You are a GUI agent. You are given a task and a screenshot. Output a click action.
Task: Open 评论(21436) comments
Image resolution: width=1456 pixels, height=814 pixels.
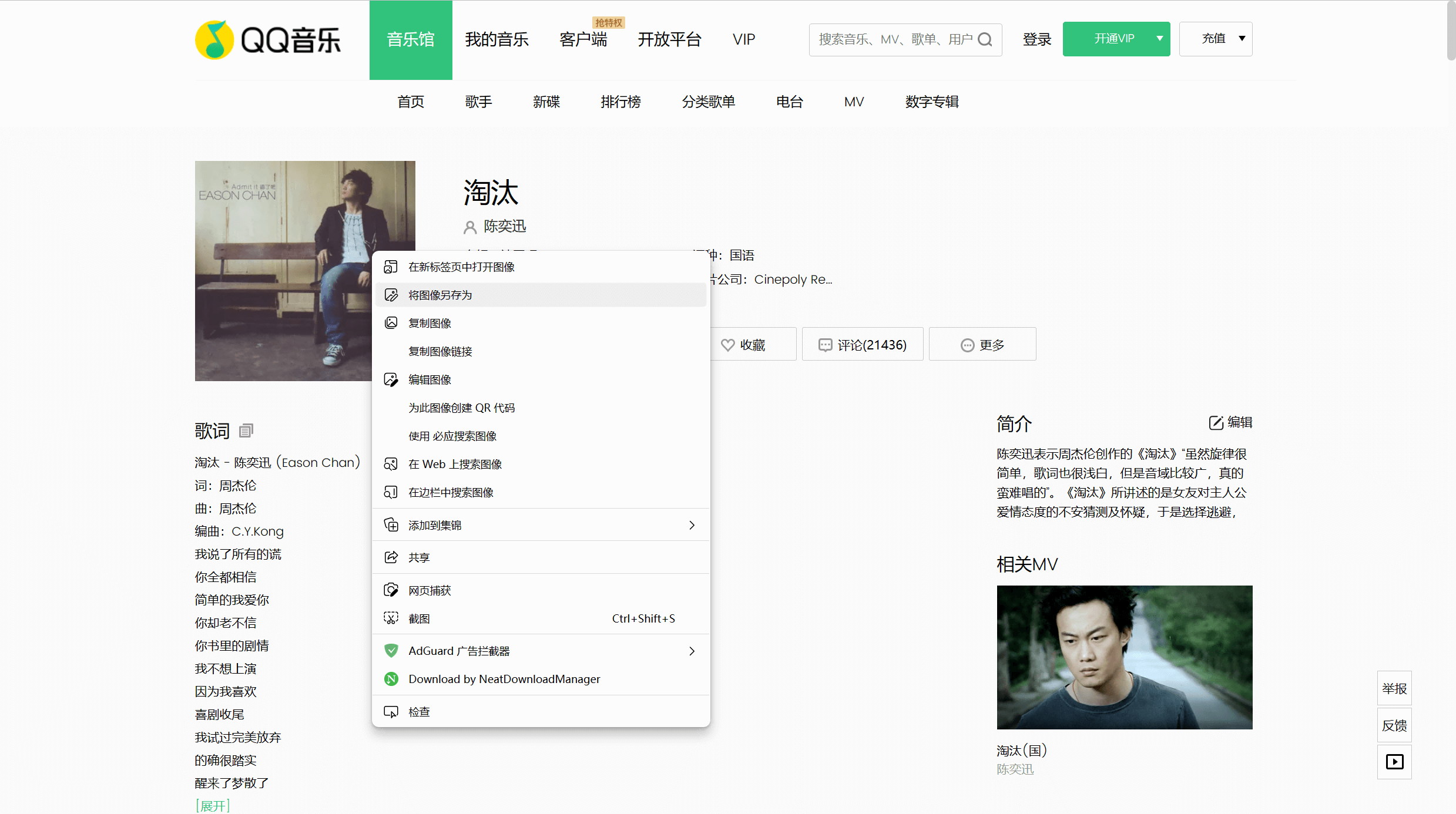point(862,345)
